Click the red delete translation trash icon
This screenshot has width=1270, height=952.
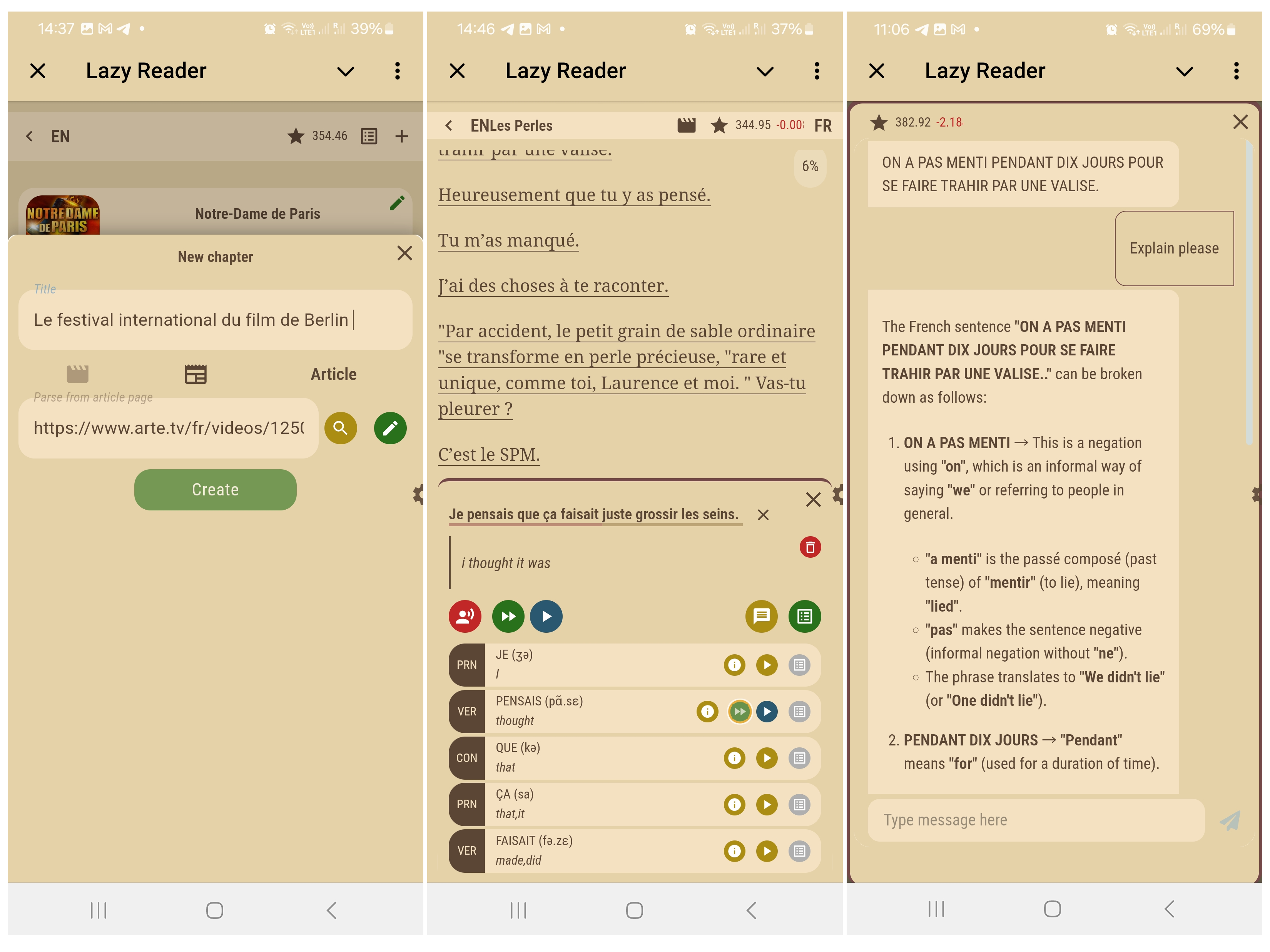pos(810,547)
